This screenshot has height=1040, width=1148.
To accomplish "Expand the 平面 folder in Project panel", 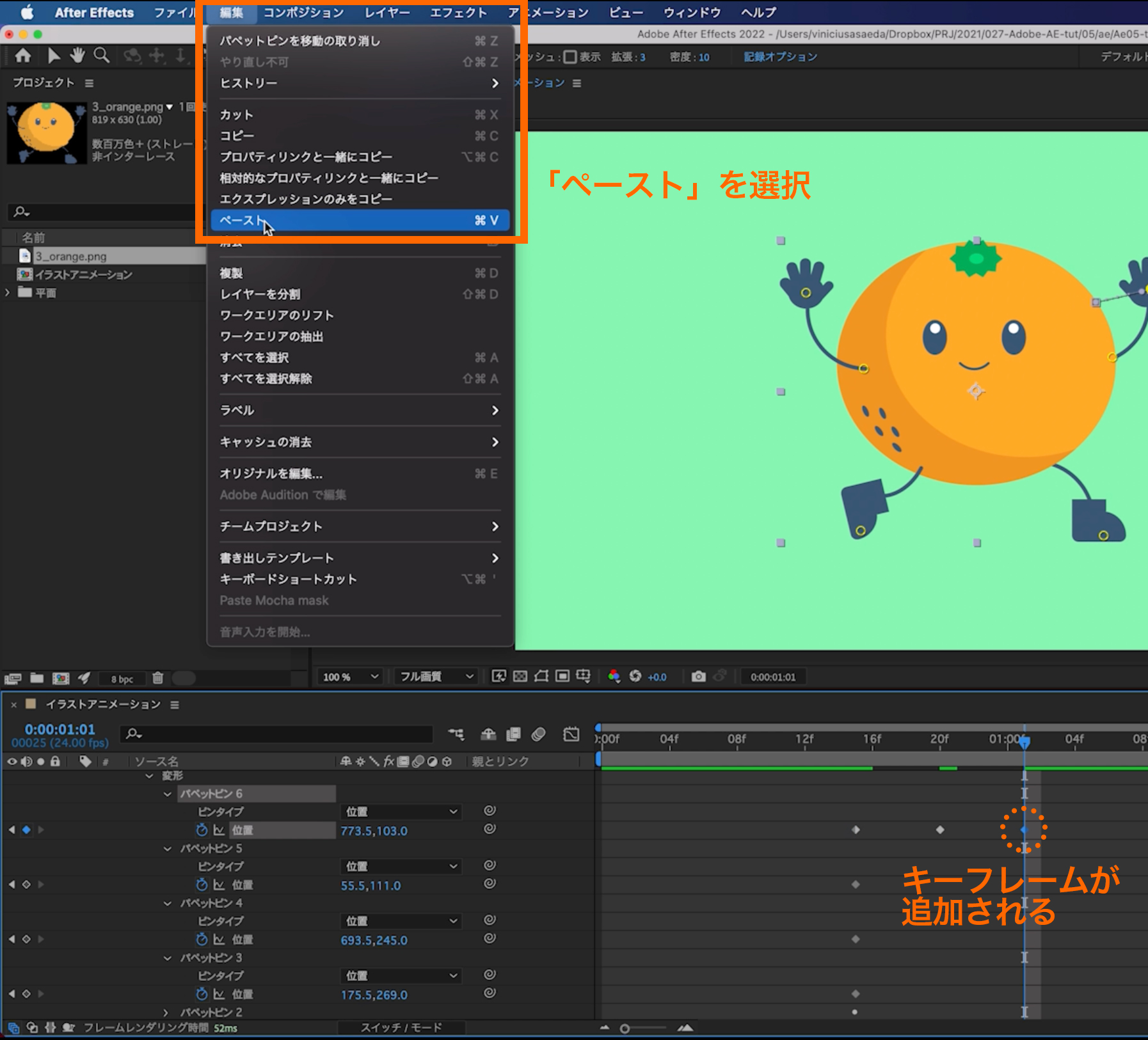I will [8, 293].
